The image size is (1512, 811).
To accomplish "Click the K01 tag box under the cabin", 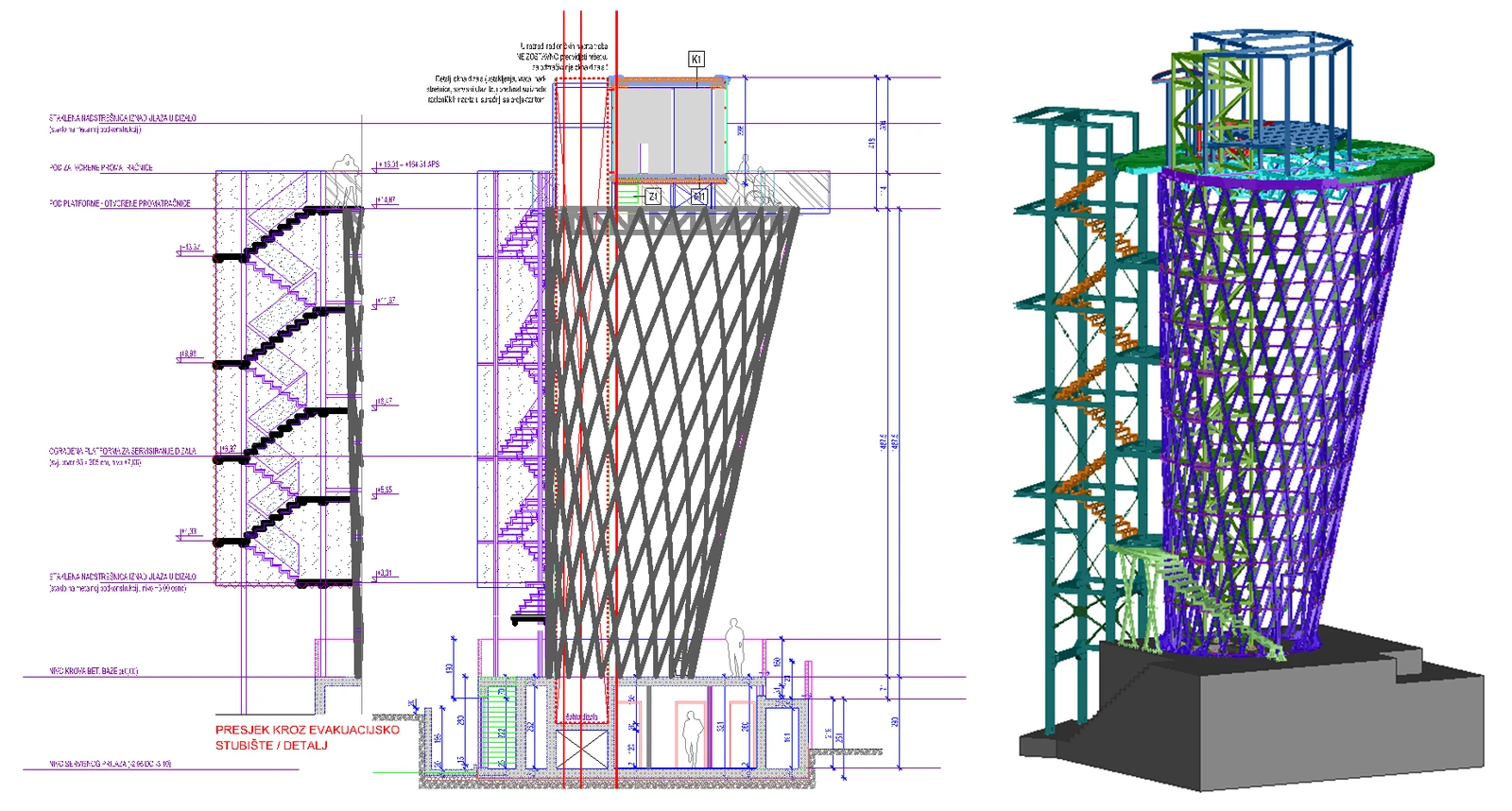I will 698,197.
